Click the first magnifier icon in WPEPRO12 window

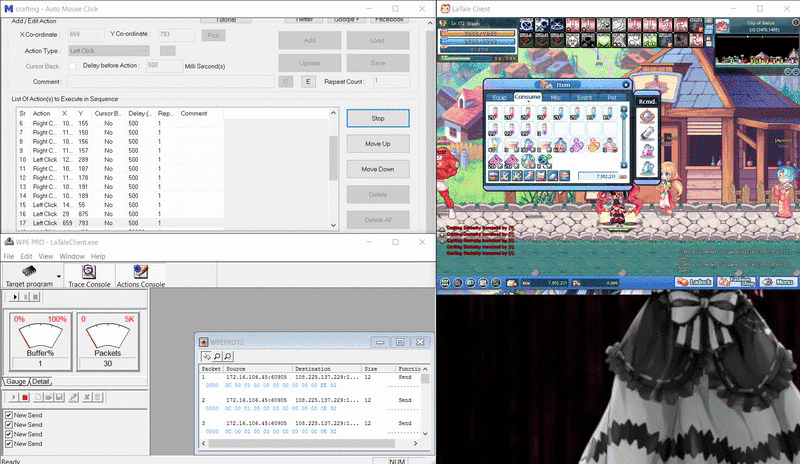tap(217, 356)
